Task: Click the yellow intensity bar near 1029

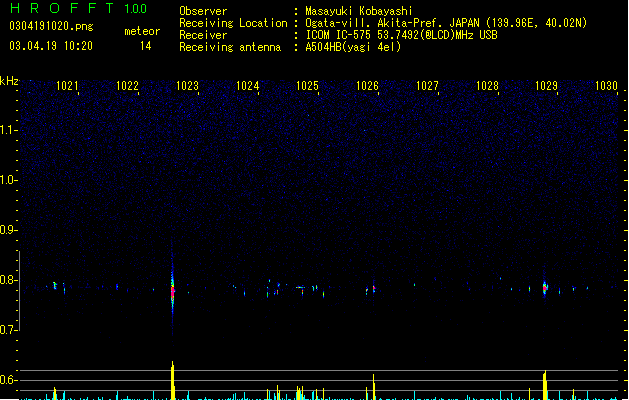Action: click(x=545, y=385)
